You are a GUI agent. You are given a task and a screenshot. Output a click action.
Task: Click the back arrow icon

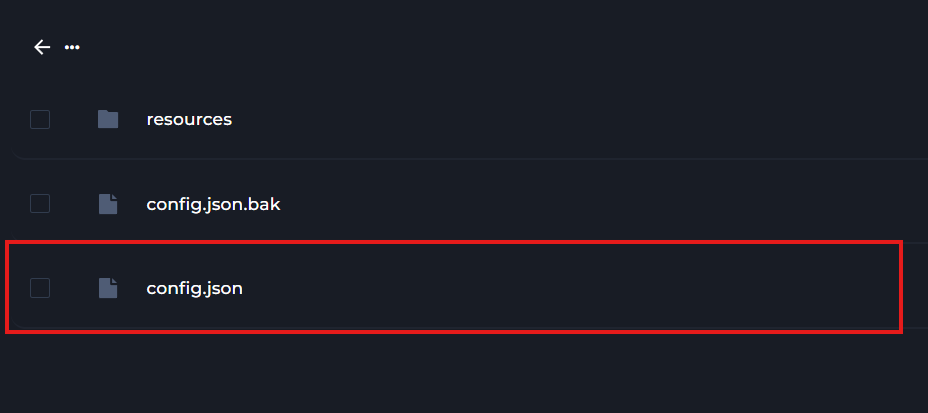click(x=41, y=47)
